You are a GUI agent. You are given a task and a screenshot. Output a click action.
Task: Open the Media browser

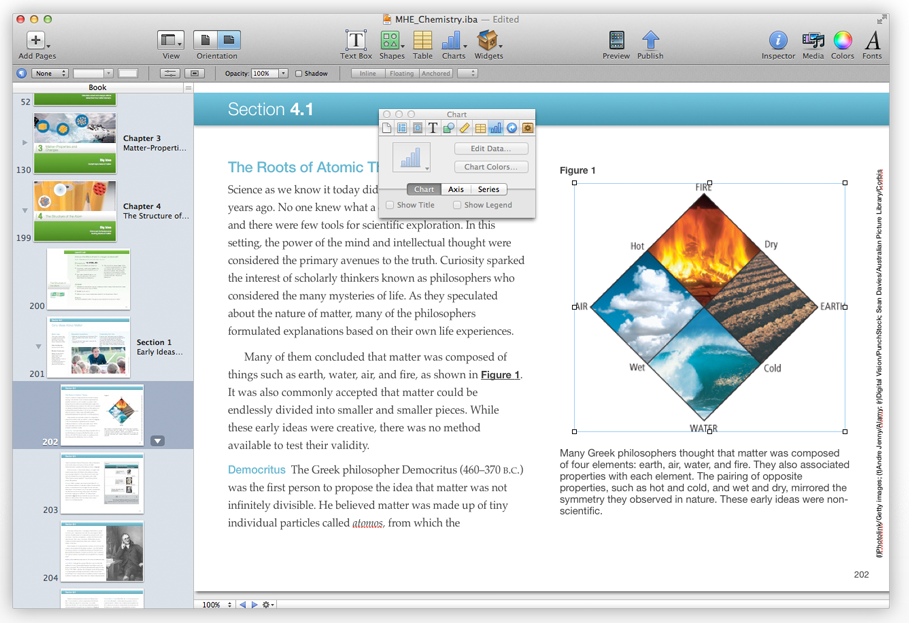tap(813, 40)
